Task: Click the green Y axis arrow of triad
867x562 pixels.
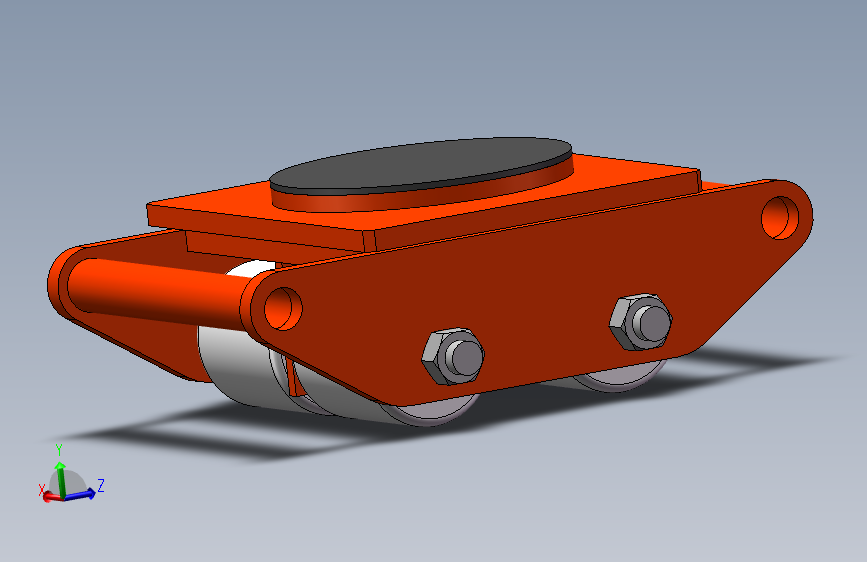Action: click(x=60, y=479)
